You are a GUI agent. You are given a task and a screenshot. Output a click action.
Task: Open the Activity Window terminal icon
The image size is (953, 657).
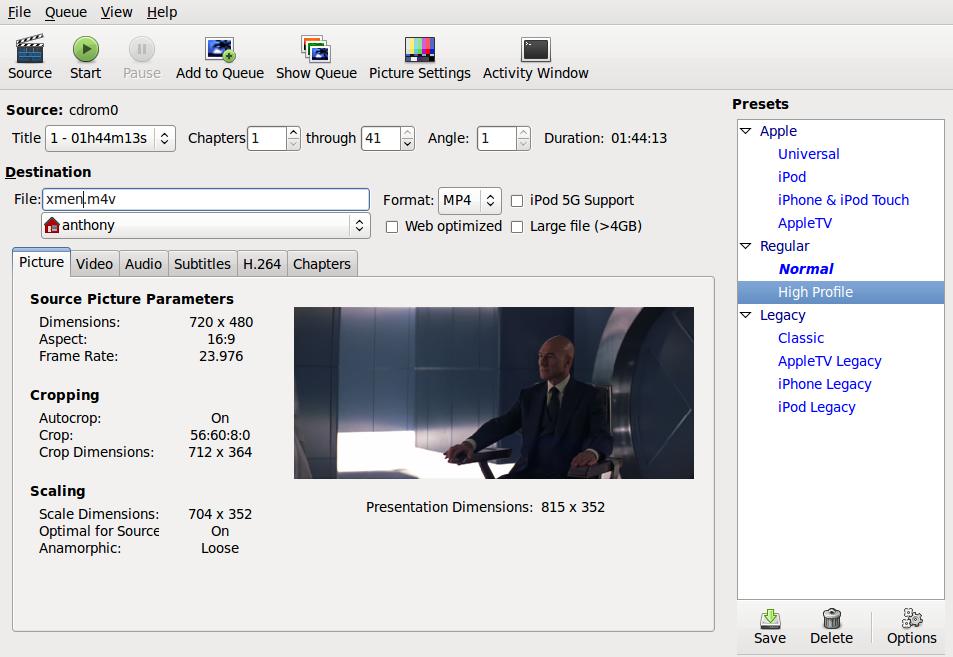pos(535,49)
